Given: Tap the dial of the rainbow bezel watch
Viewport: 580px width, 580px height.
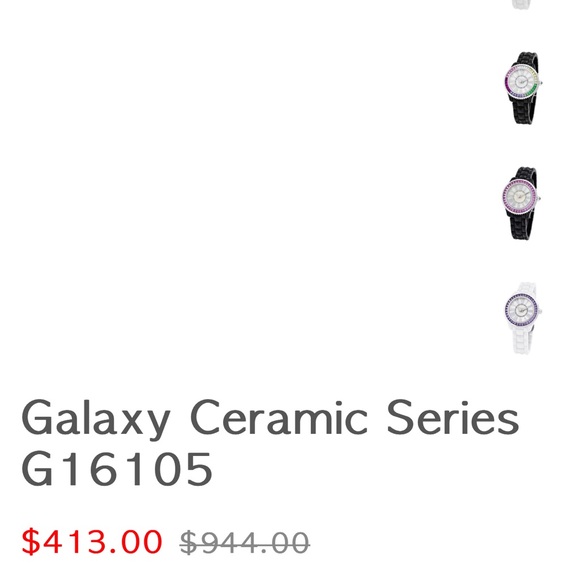Looking at the screenshot, I should (x=522, y=81).
